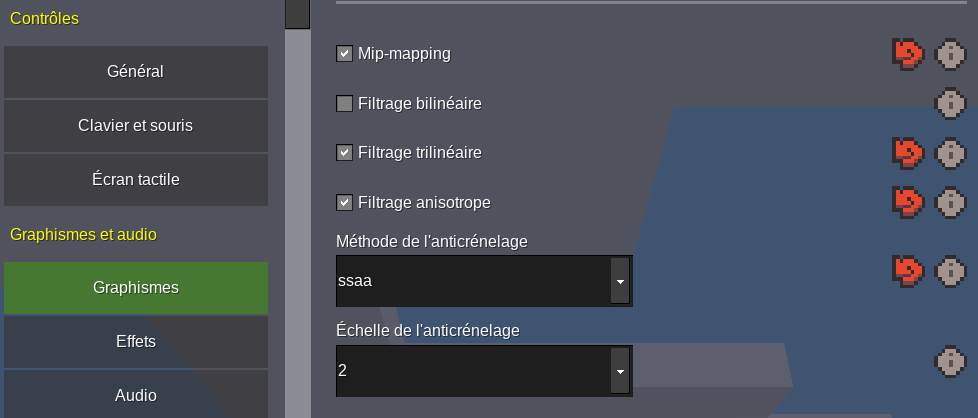
Task: Switch to the Effets settings section
Action: (135, 341)
